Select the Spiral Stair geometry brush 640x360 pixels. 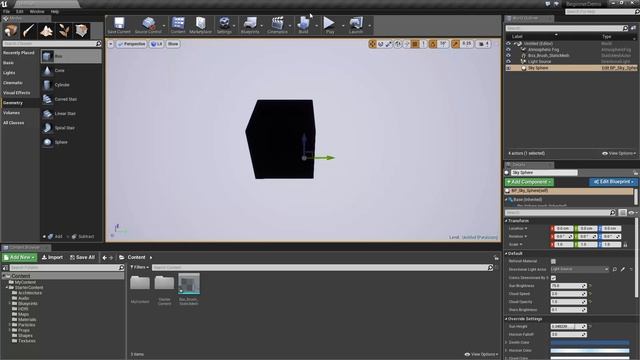pos(71,128)
